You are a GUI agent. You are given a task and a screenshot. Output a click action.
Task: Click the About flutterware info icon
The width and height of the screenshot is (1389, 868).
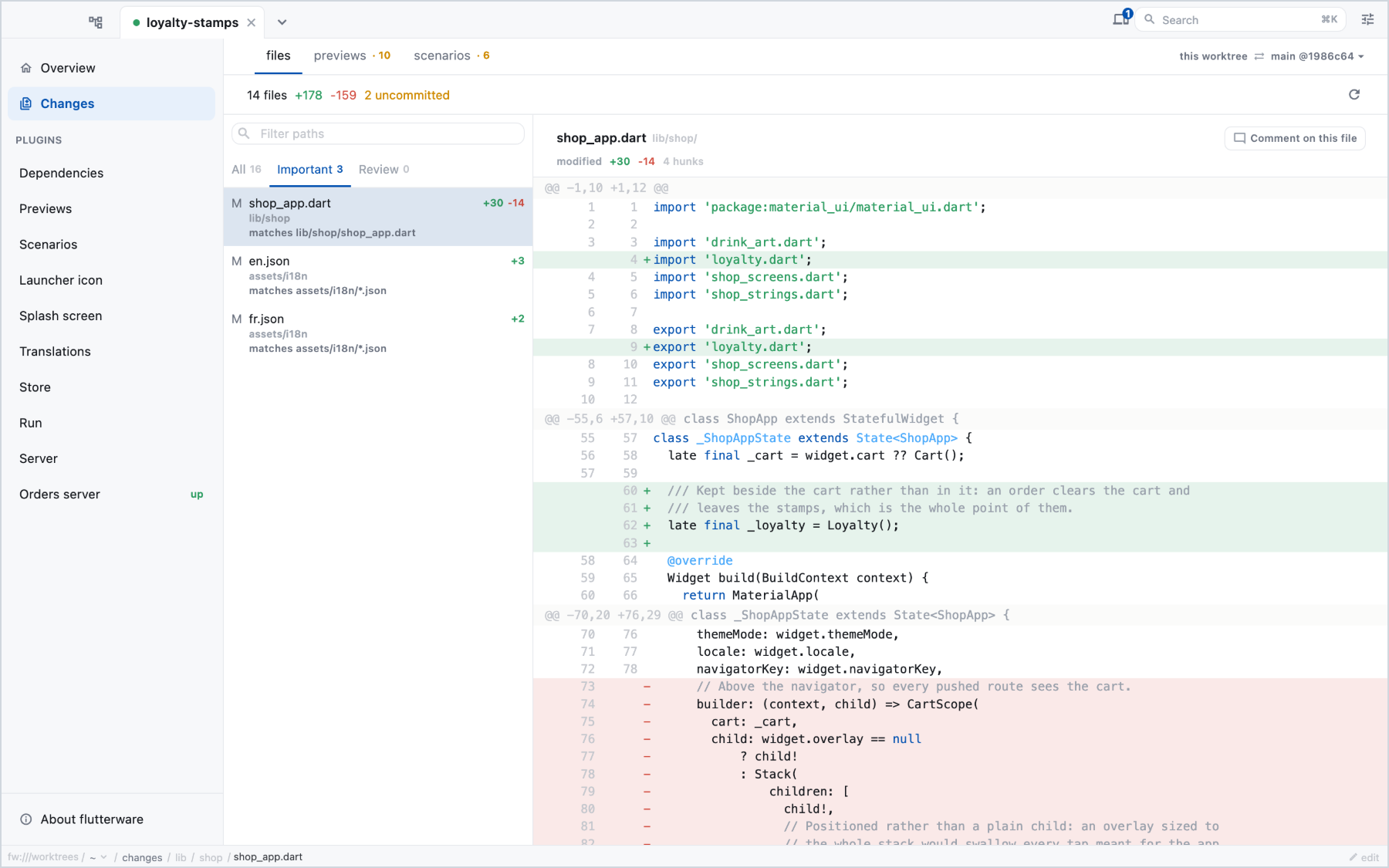click(x=26, y=819)
